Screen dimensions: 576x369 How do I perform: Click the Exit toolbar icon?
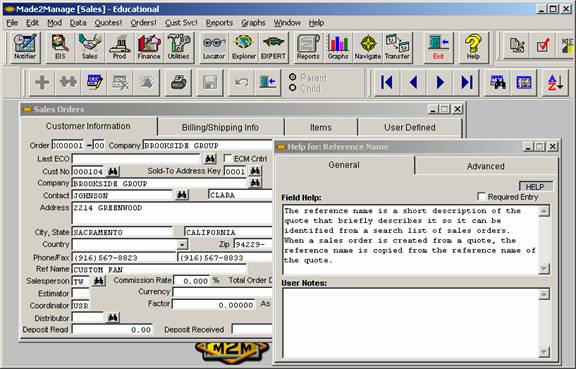(438, 47)
